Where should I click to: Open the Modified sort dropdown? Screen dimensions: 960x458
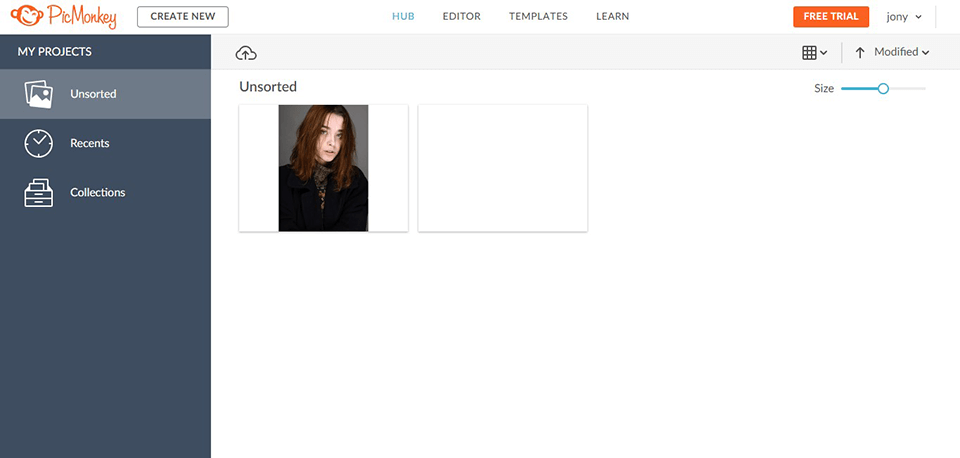pos(901,52)
